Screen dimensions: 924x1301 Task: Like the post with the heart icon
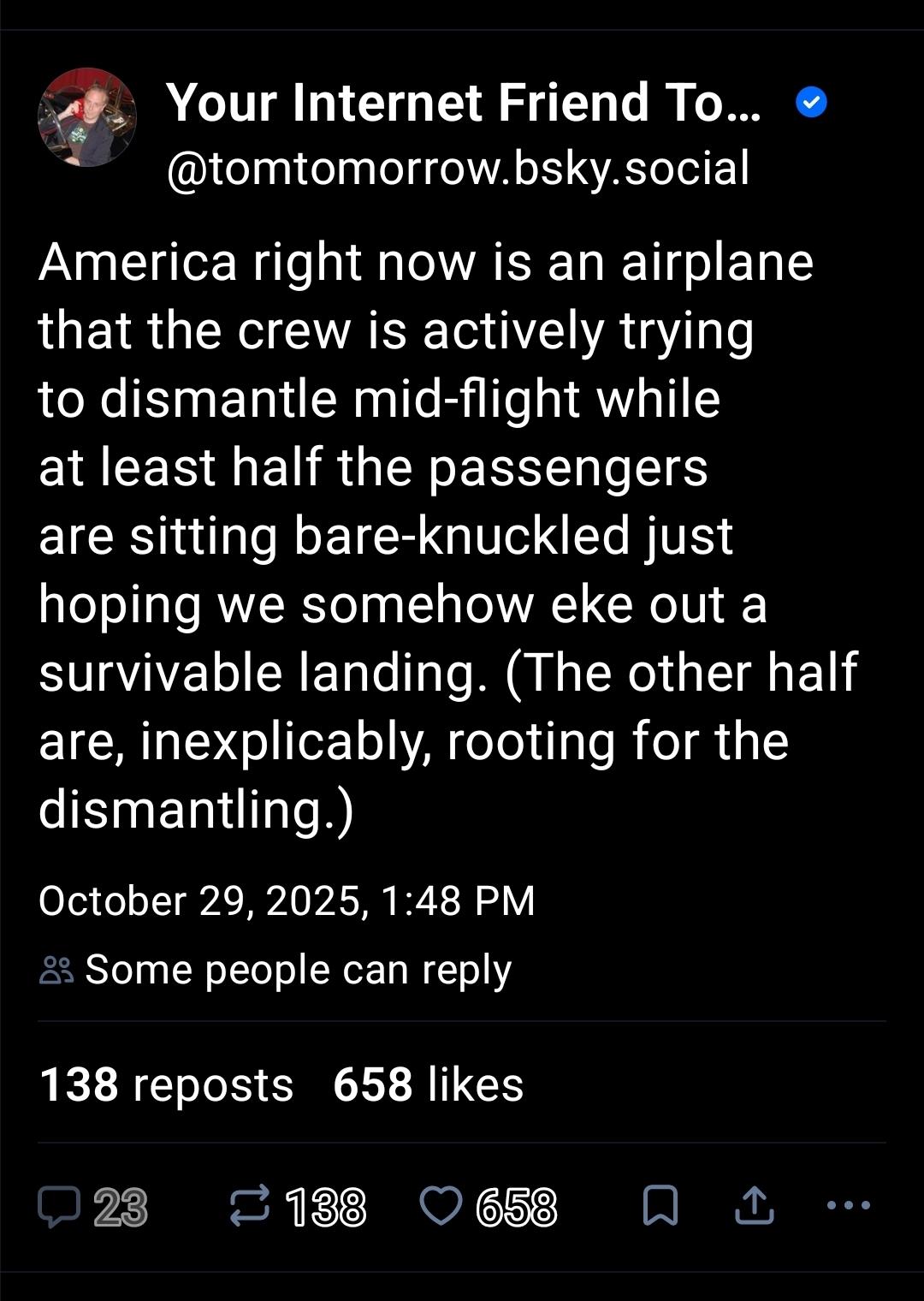tap(441, 1207)
